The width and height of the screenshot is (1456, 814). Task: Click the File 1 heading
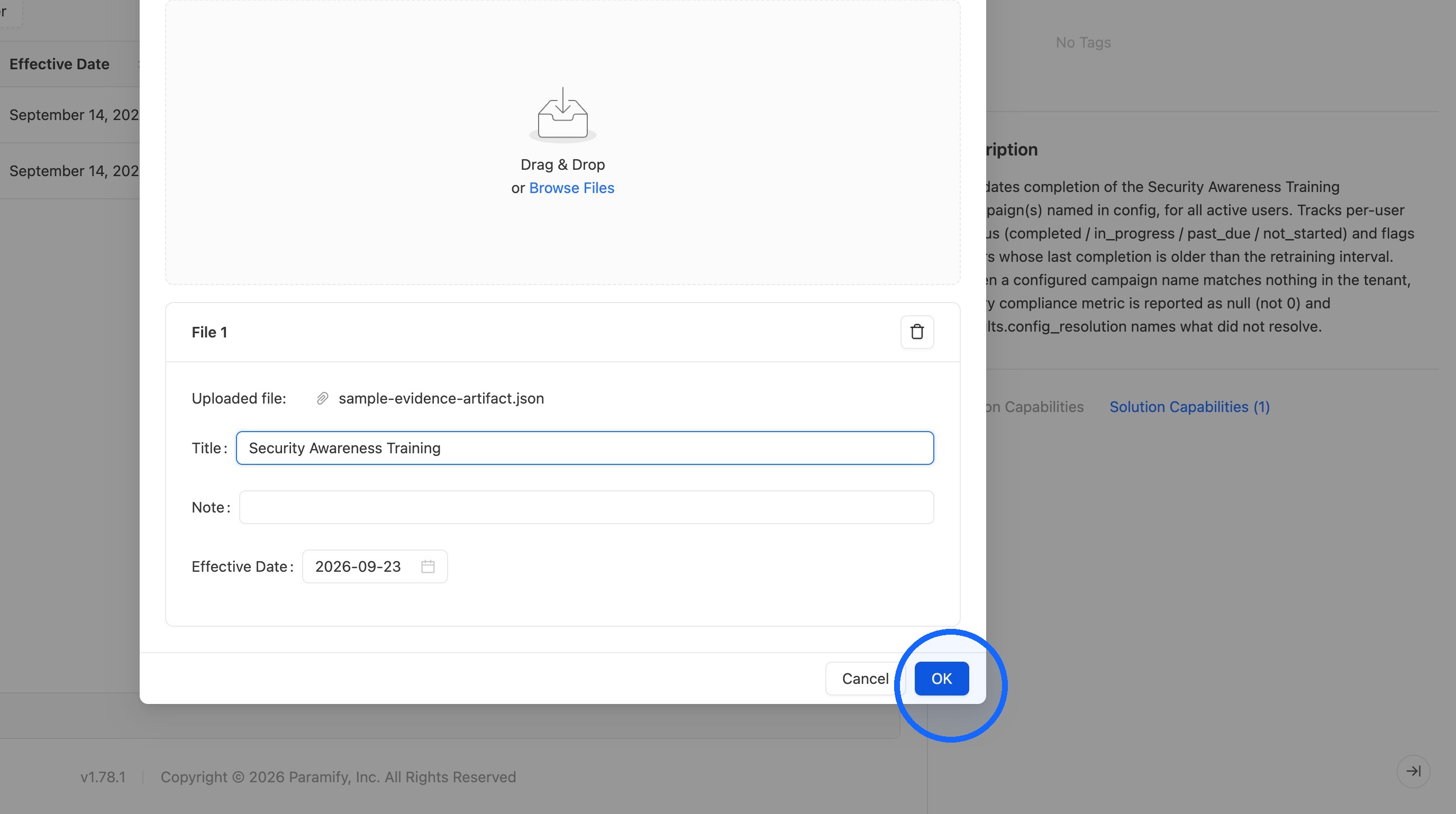click(x=209, y=332)
